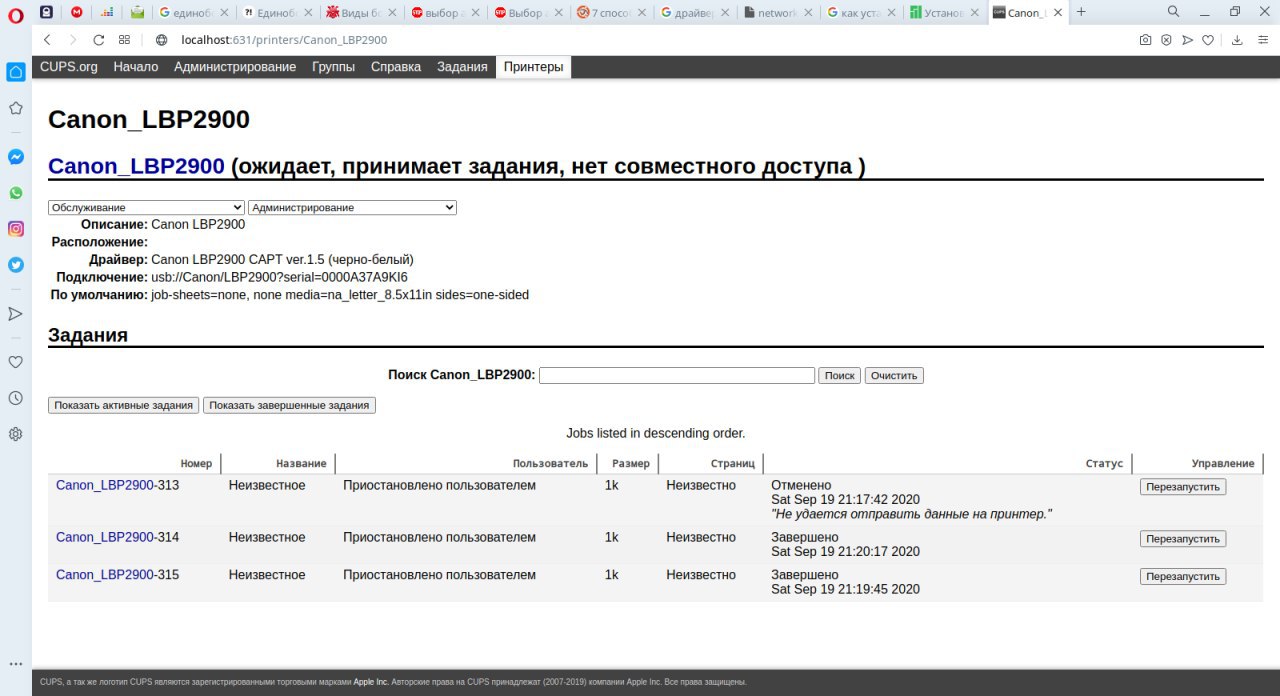The image size is (1280, 696).
Task: Go back with the browser back arrow
Action: (x=47, y=40)
